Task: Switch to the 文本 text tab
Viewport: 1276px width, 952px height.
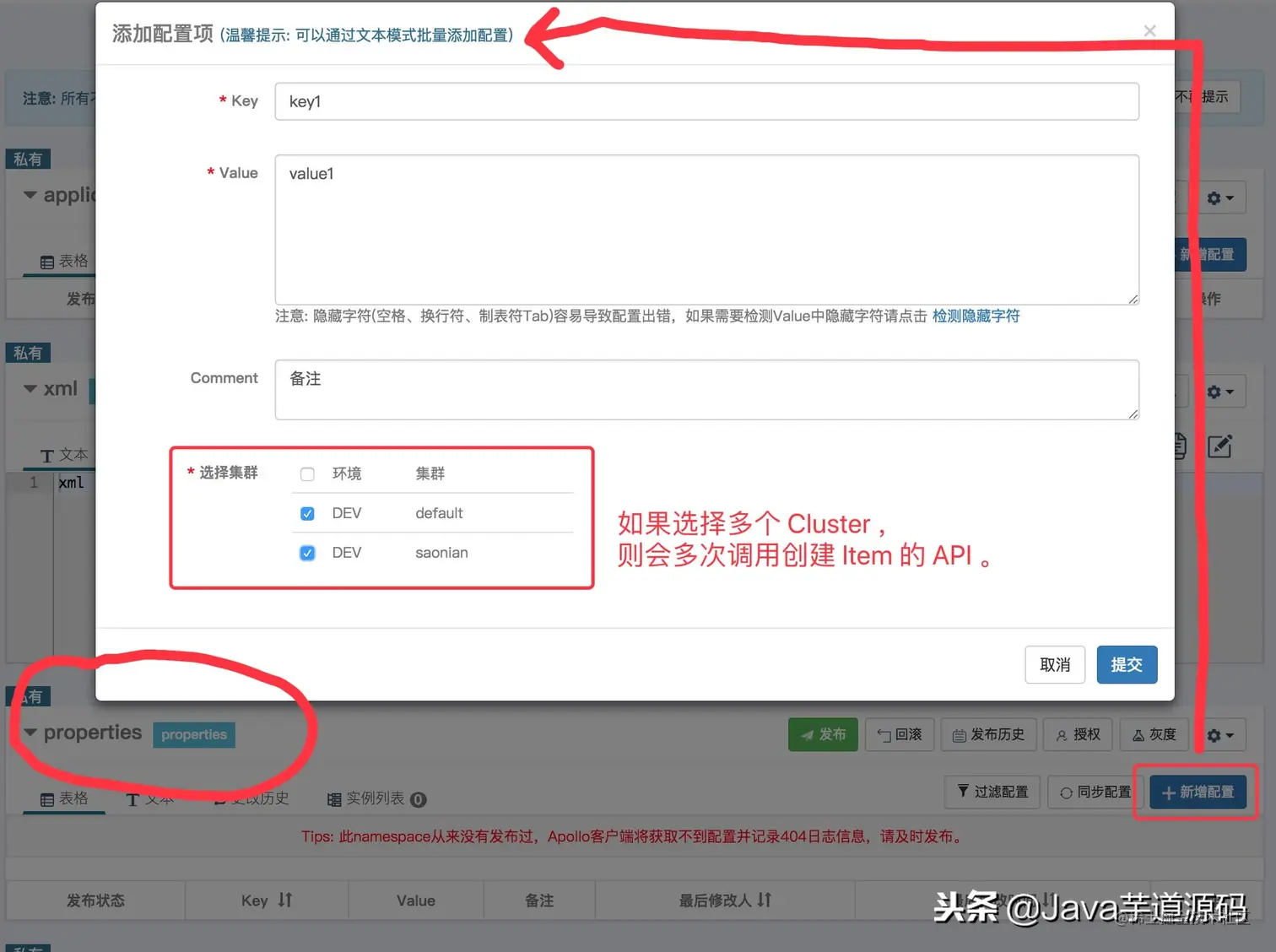Action: [x=150, y=798]
